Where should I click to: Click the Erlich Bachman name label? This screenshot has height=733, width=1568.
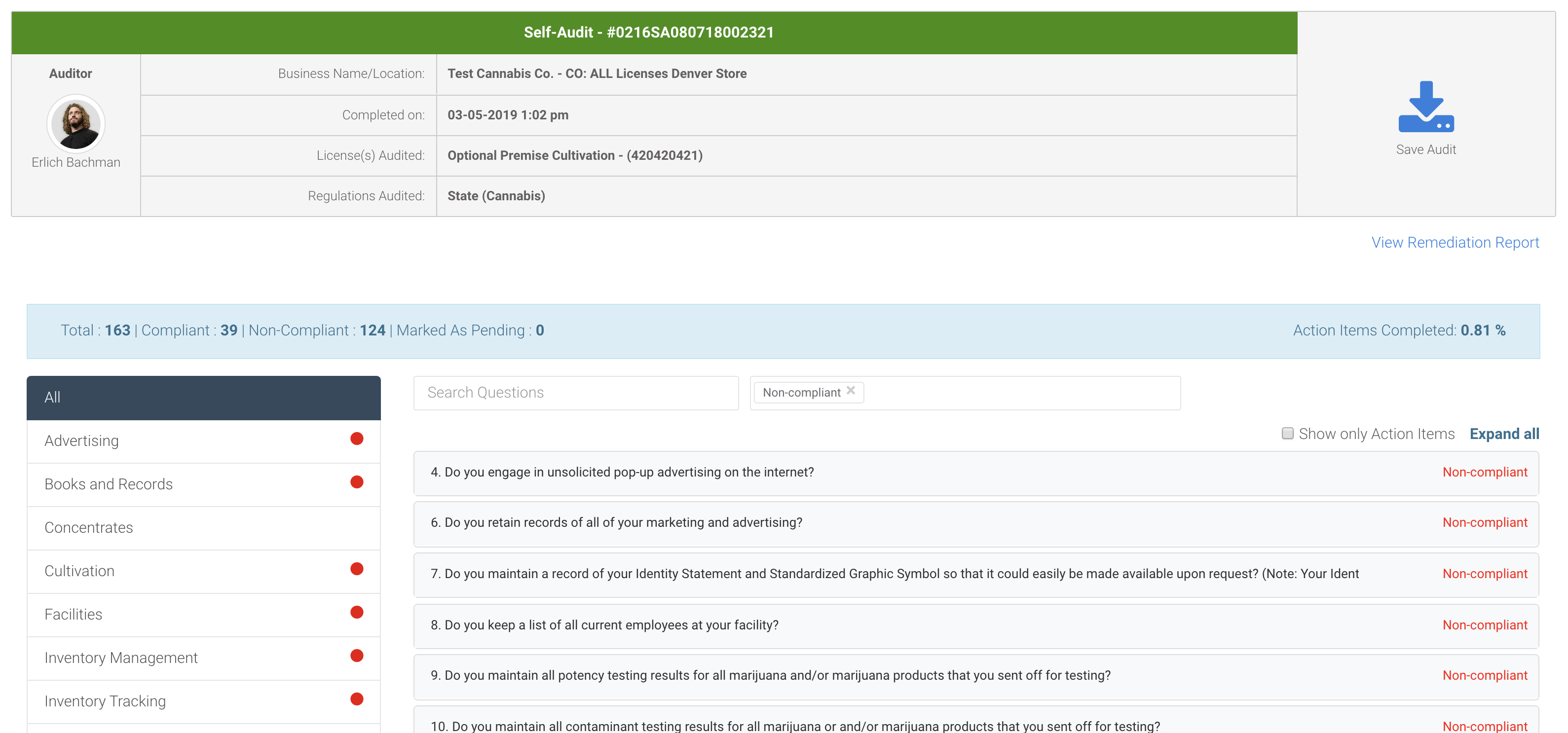(76, 162)
